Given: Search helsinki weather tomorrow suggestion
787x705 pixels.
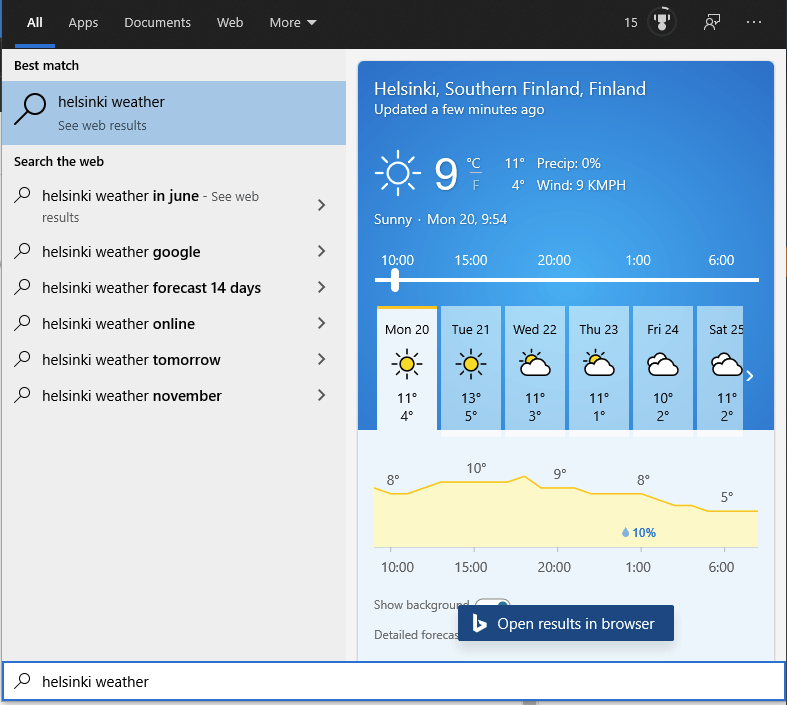Looking at the screenshot, I should [x=131, y=360].
